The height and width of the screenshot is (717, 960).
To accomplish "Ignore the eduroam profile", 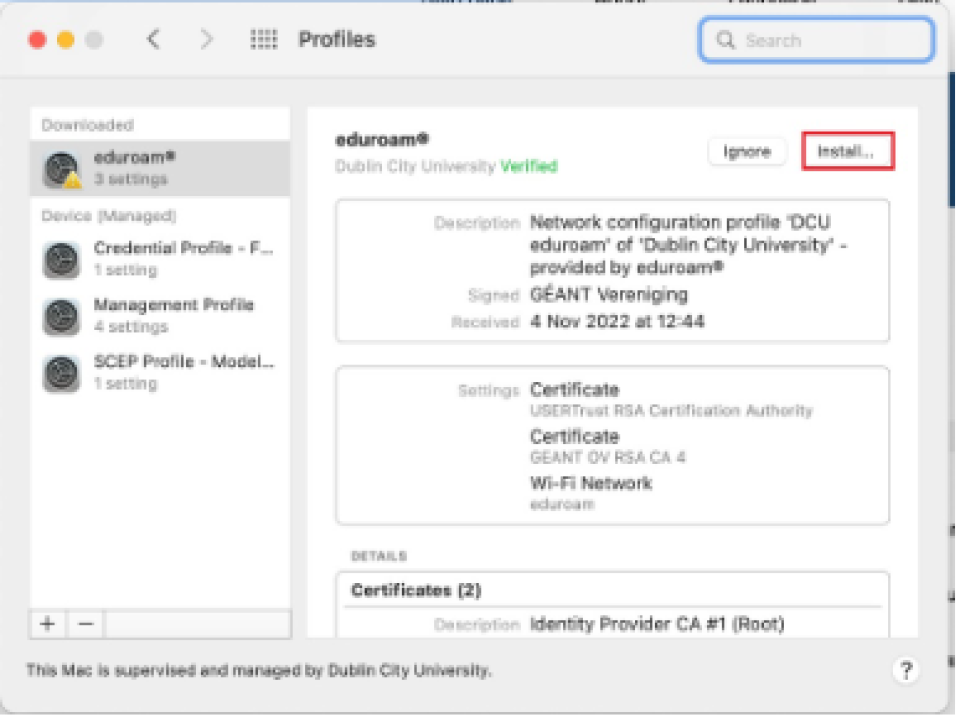I will pyautogui.click(x=747, y=151).
